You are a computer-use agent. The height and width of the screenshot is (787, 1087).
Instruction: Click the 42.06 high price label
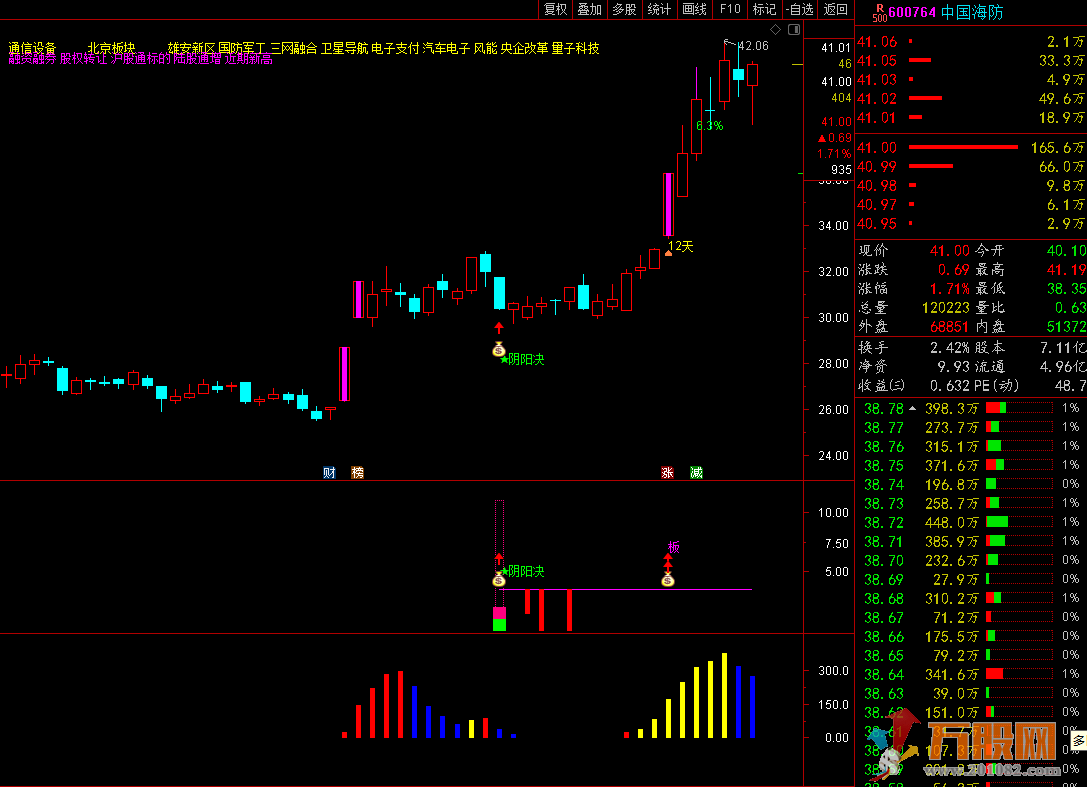click(753, 46)
